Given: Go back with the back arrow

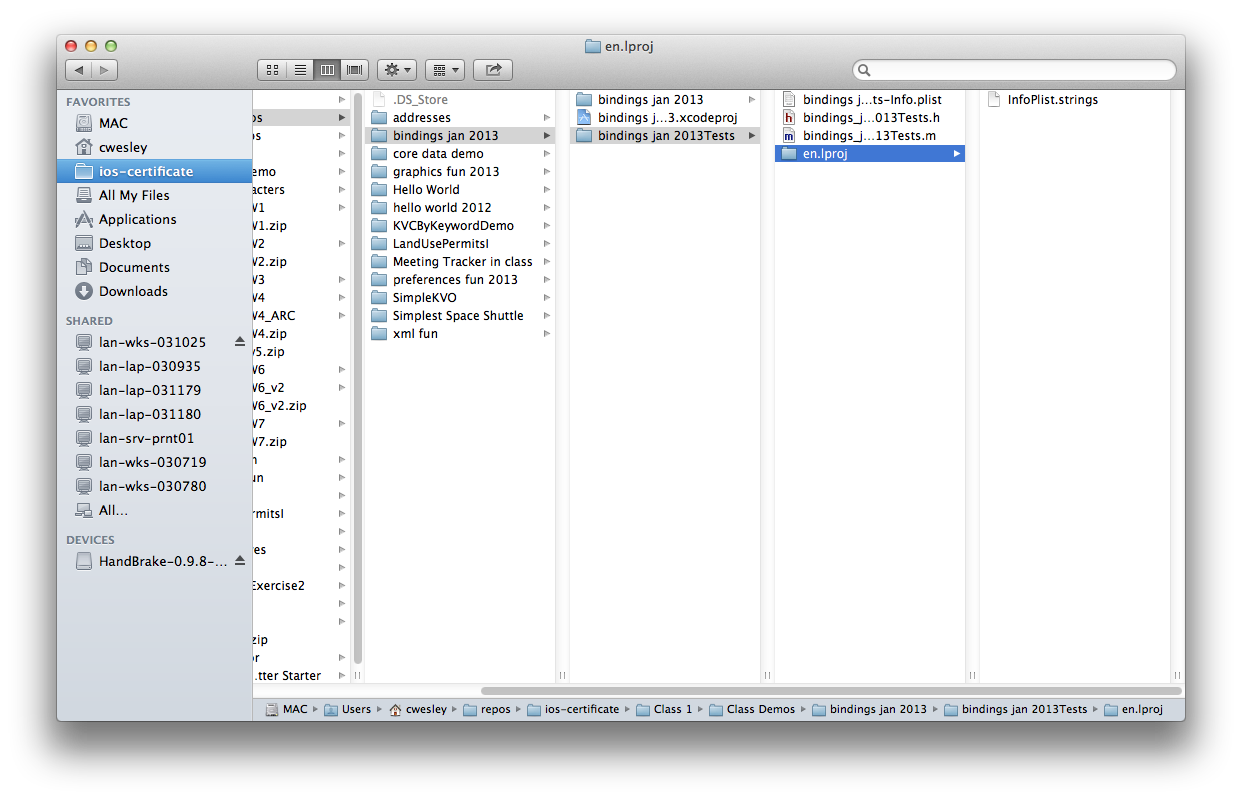Looking at the screenshot, I should [x=79, y=70].
